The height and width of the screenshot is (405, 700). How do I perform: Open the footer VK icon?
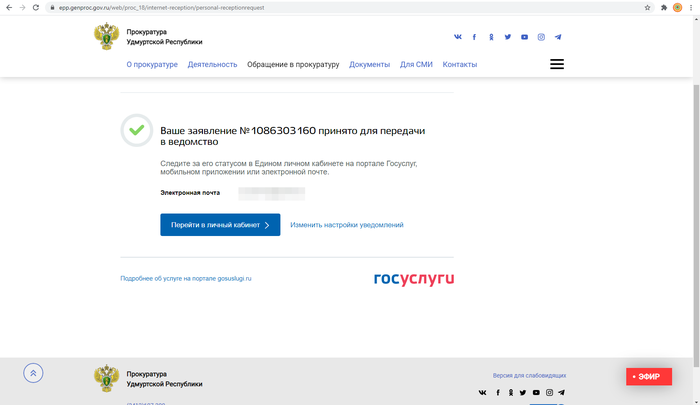483,392
